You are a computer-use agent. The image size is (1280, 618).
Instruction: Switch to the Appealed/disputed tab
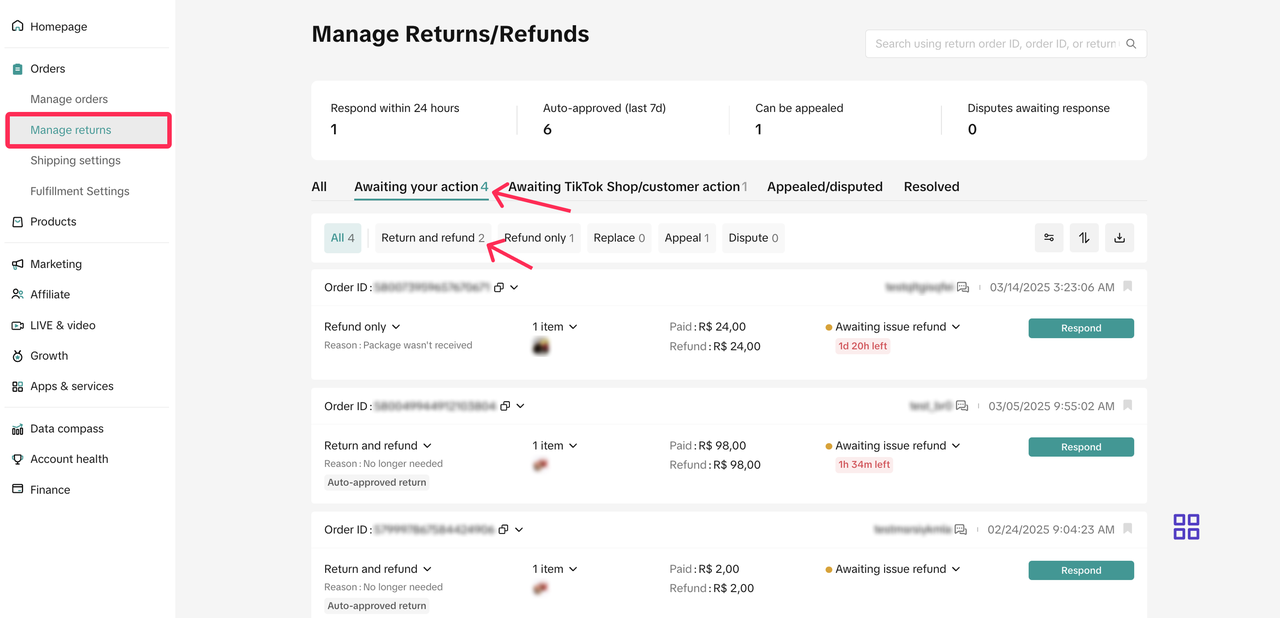pos(824,187)
